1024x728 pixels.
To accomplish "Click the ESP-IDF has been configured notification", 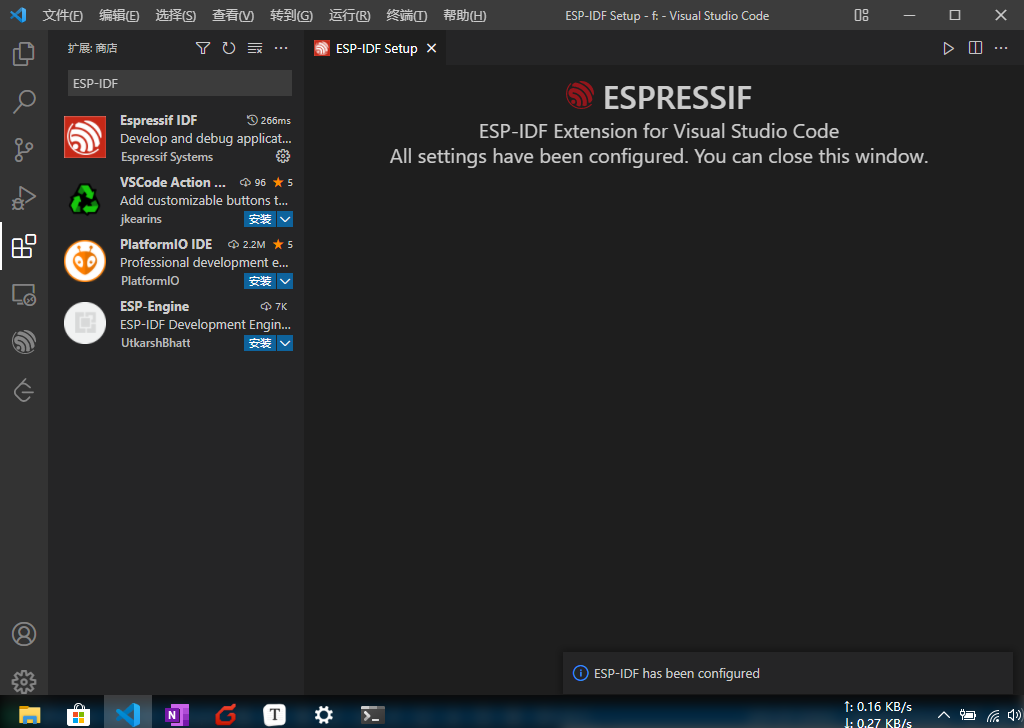I will coord(787,673).
